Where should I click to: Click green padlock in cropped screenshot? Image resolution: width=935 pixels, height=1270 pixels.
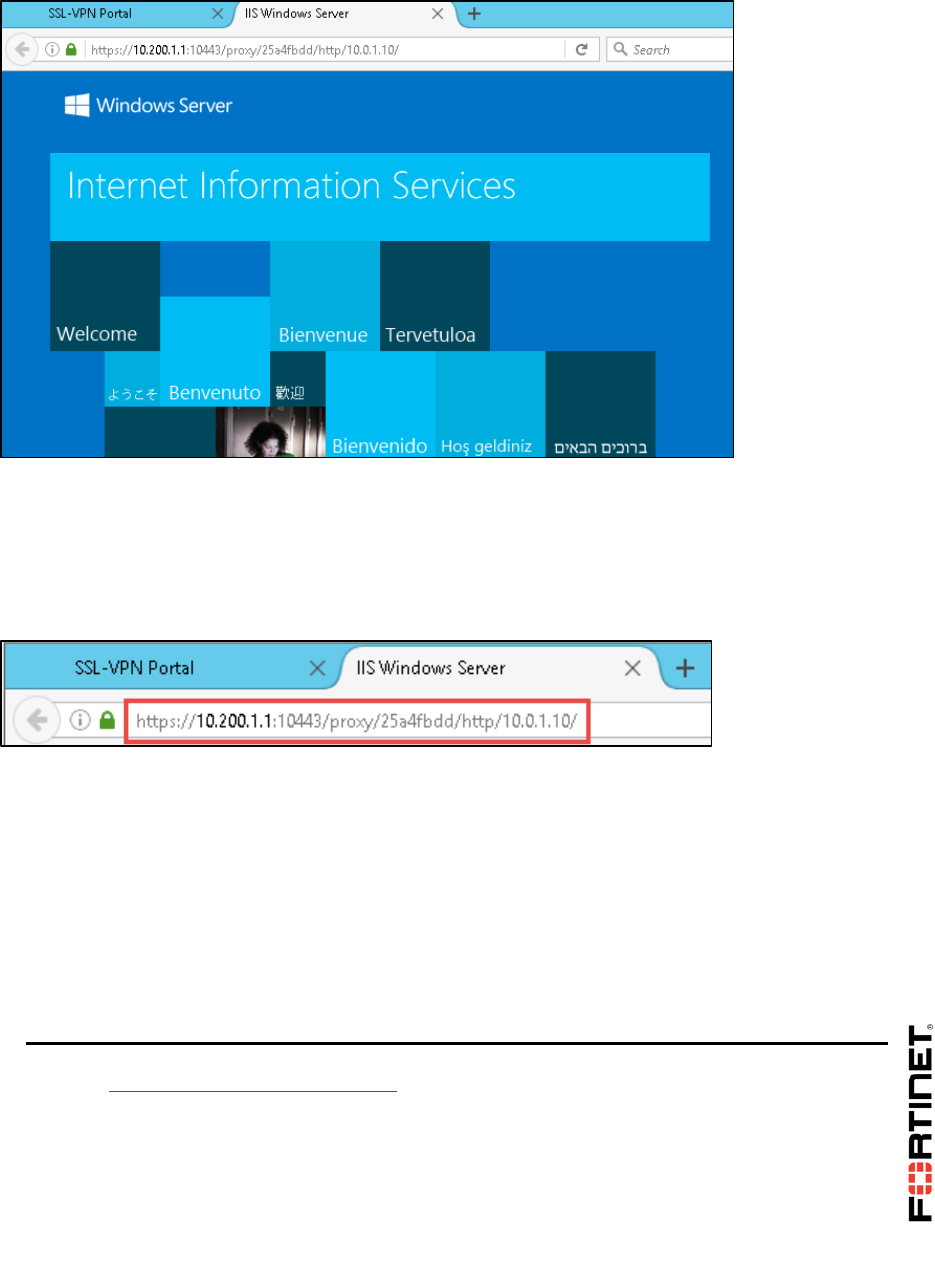109,719
